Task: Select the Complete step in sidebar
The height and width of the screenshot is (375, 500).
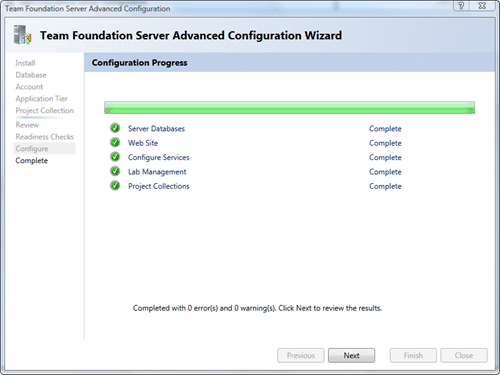Action: 32,161
